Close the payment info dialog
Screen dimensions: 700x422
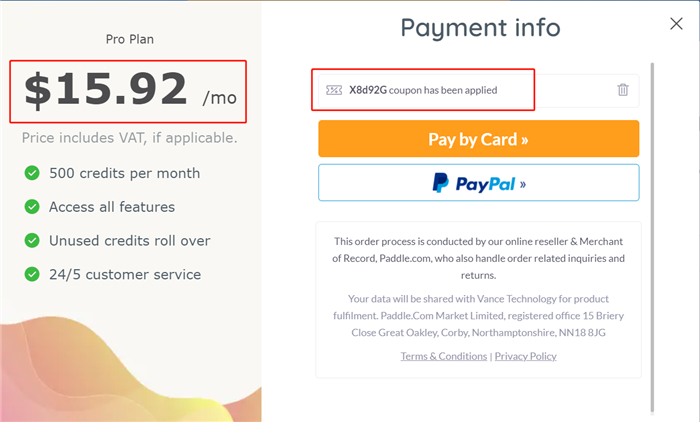pyautogui.click(x=676, y=24)
